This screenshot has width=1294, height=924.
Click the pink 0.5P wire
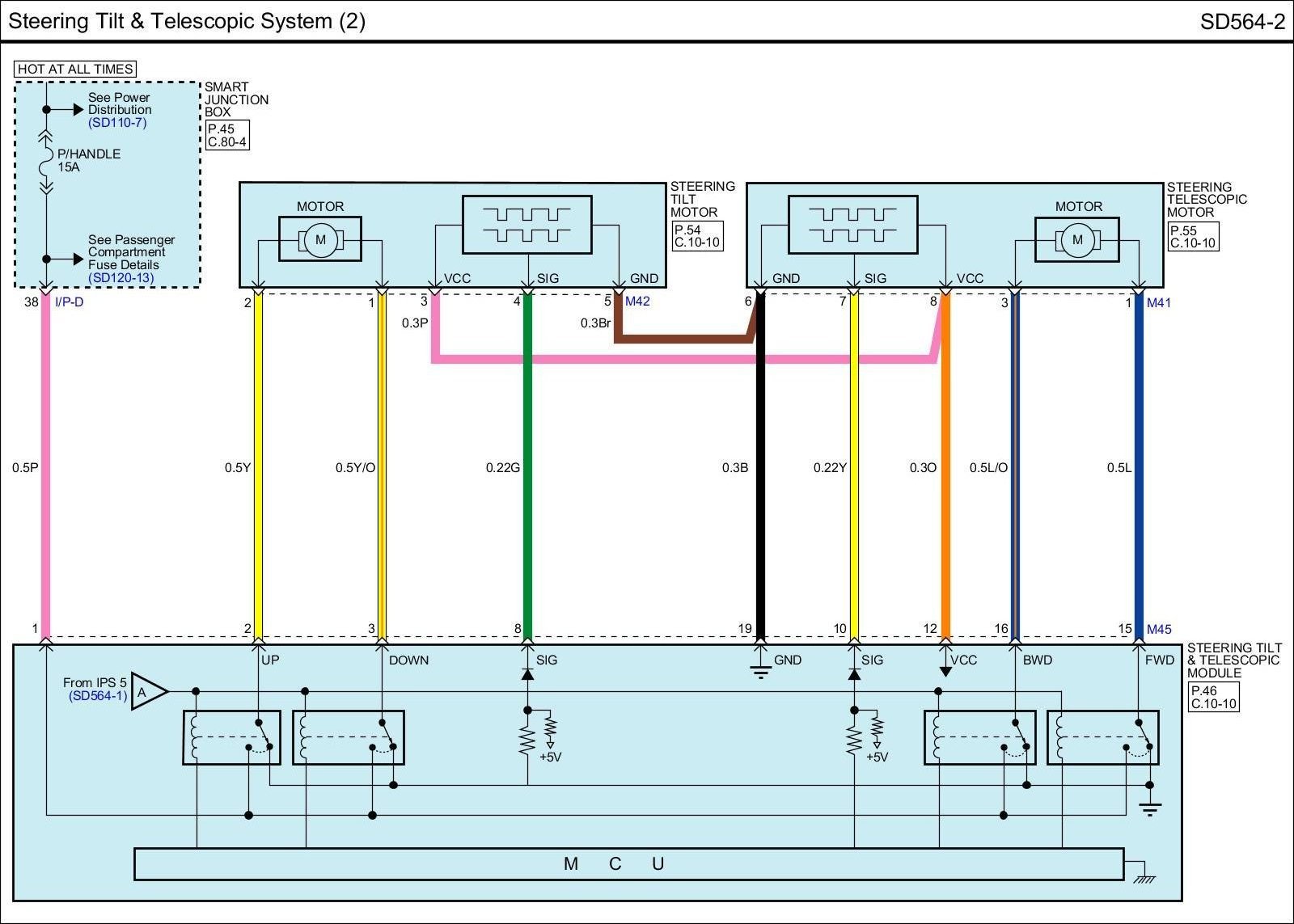coord(46,467)
